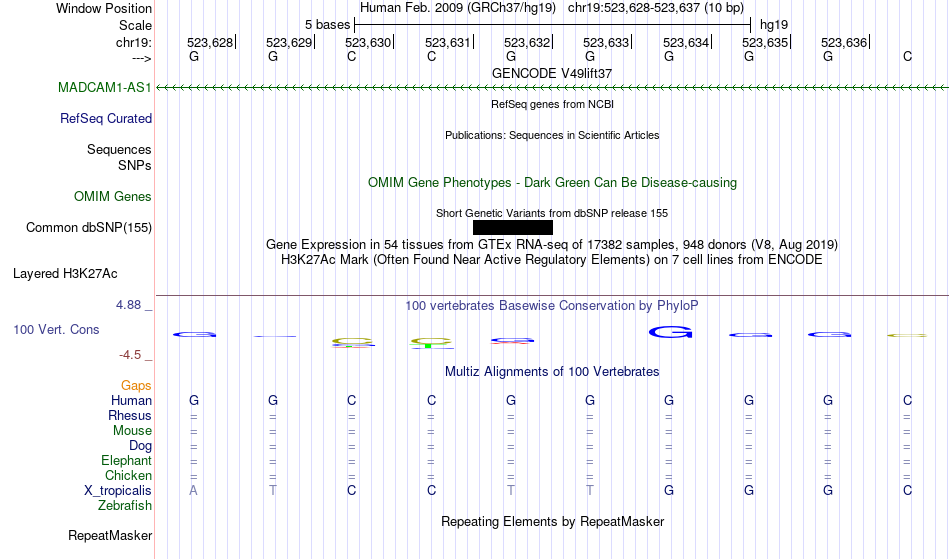Image resolution: width=950 pixels, height=559 pixels.
Task: Click position label 523,631 on the ruler
Action: pyautogui.click(x=448, y=42)
